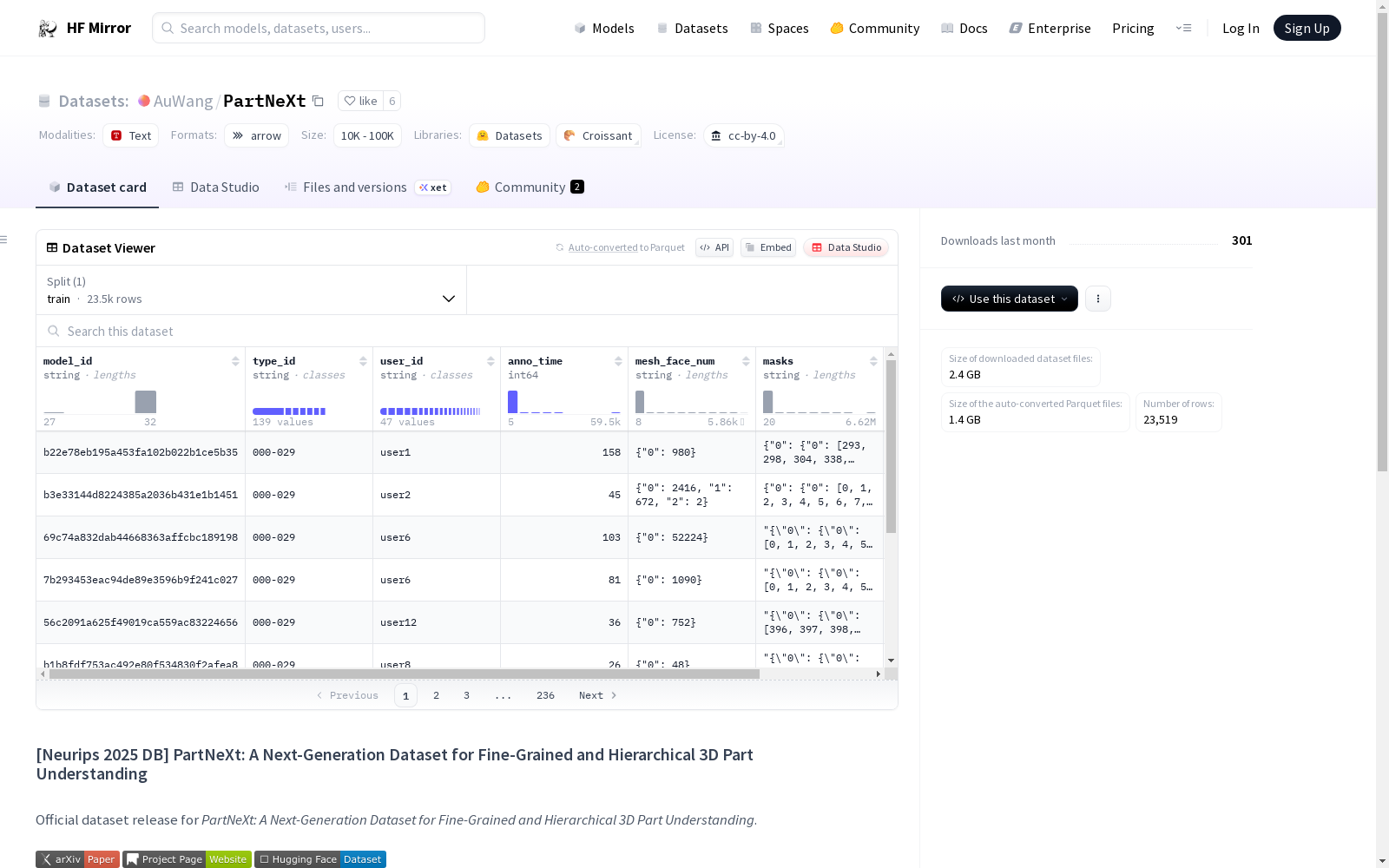Image resolution: width=1389 pixels, height=868 pixels.
Task: Click the AuWang author link
Action: coord(183,101)
